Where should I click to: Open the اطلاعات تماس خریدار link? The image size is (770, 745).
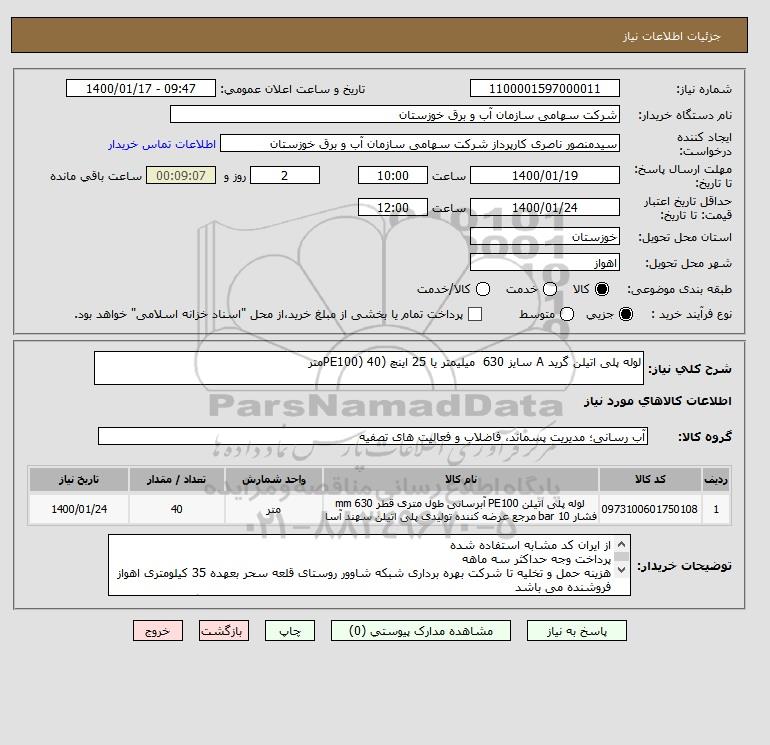point(162,144)
